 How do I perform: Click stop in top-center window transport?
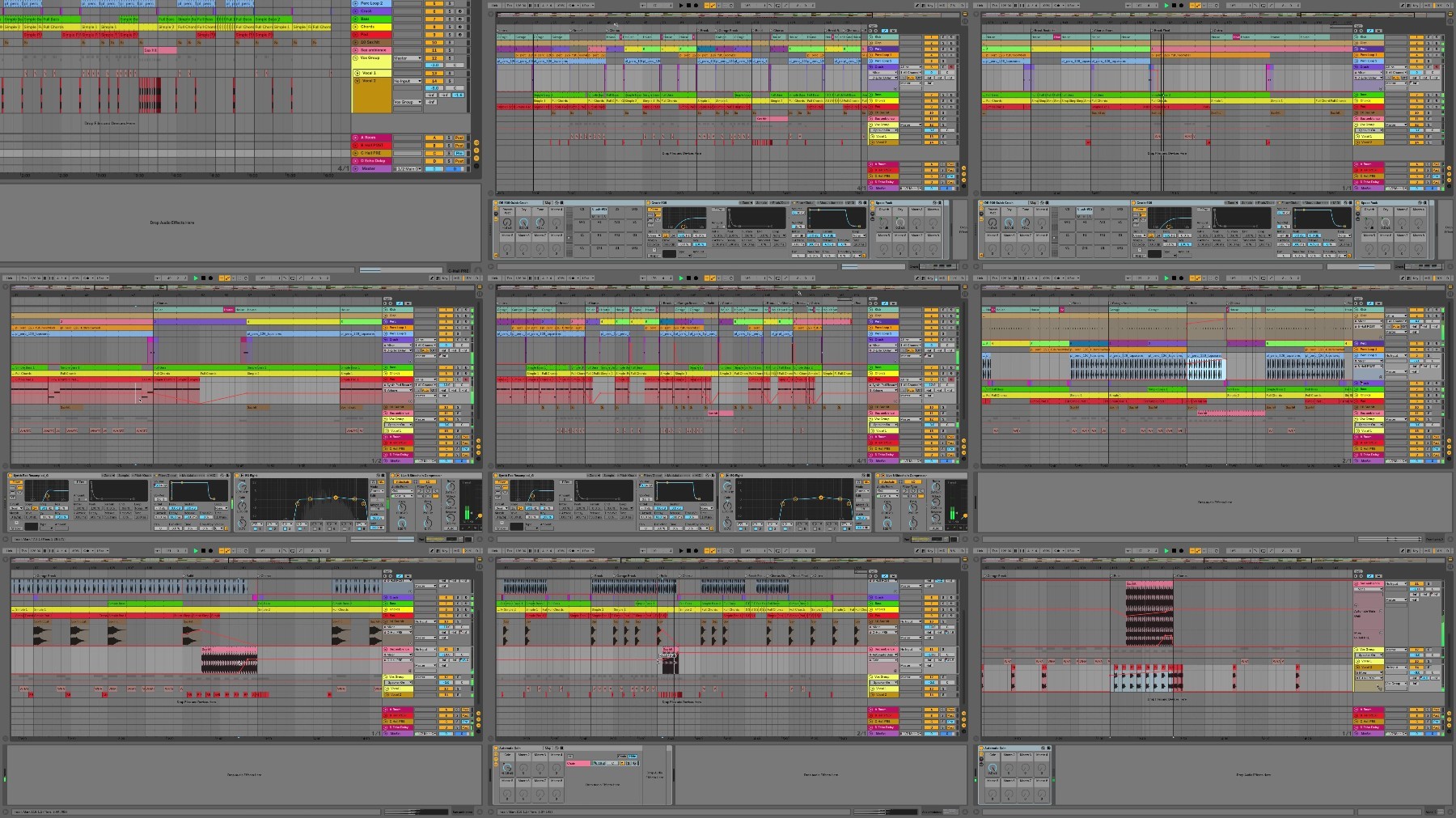point(688,6)
